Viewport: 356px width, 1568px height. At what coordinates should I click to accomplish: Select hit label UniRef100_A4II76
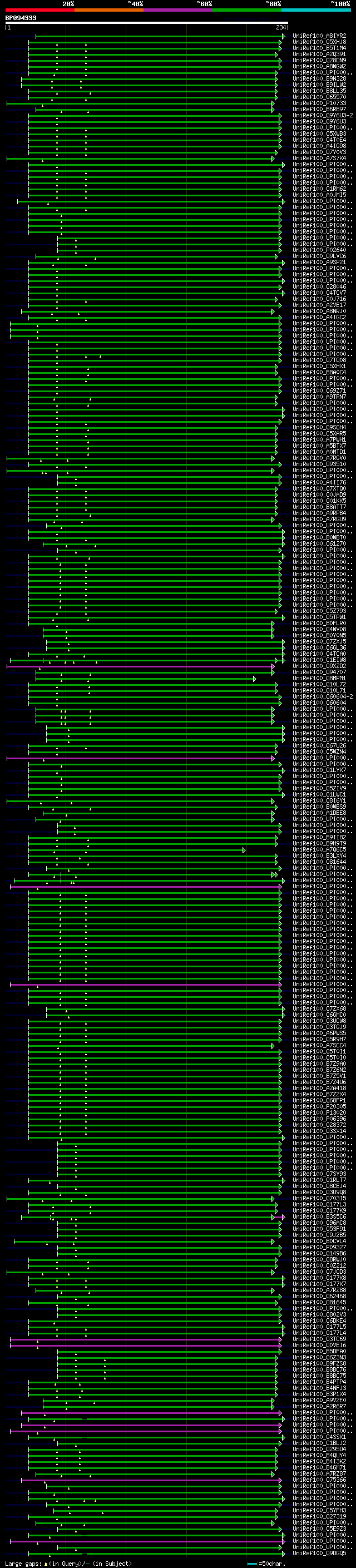point(319,483)
